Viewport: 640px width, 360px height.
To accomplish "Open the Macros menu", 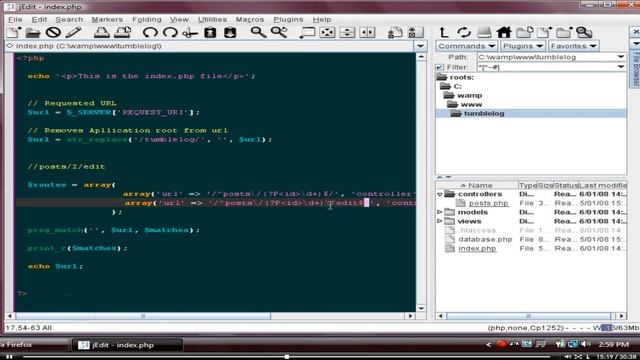I will (250, 19).
